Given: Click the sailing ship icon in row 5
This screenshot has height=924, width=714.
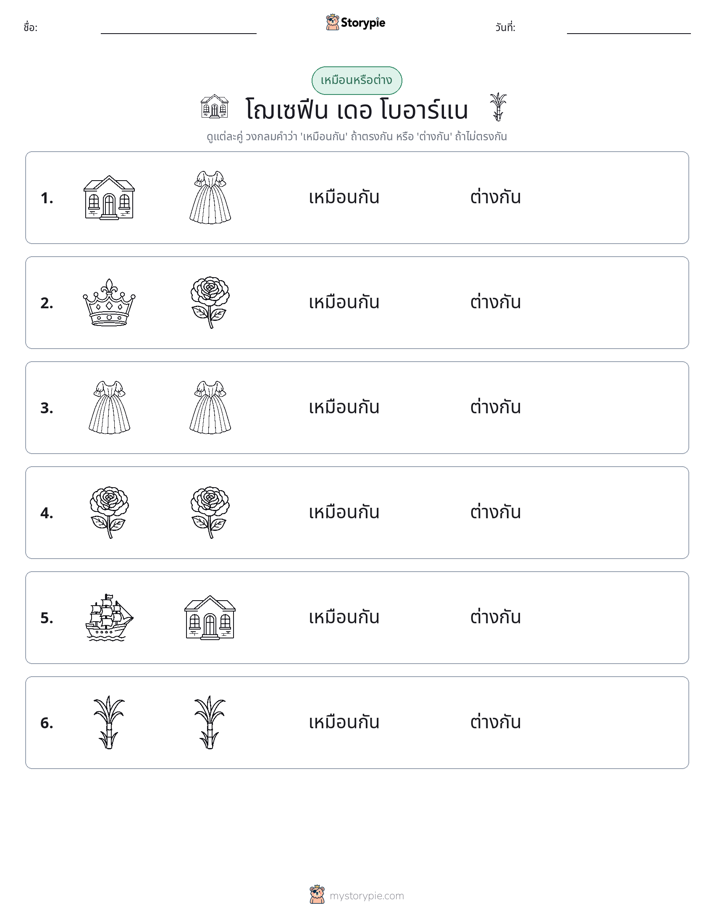Looking at the screenshot, I should point(109,618).
